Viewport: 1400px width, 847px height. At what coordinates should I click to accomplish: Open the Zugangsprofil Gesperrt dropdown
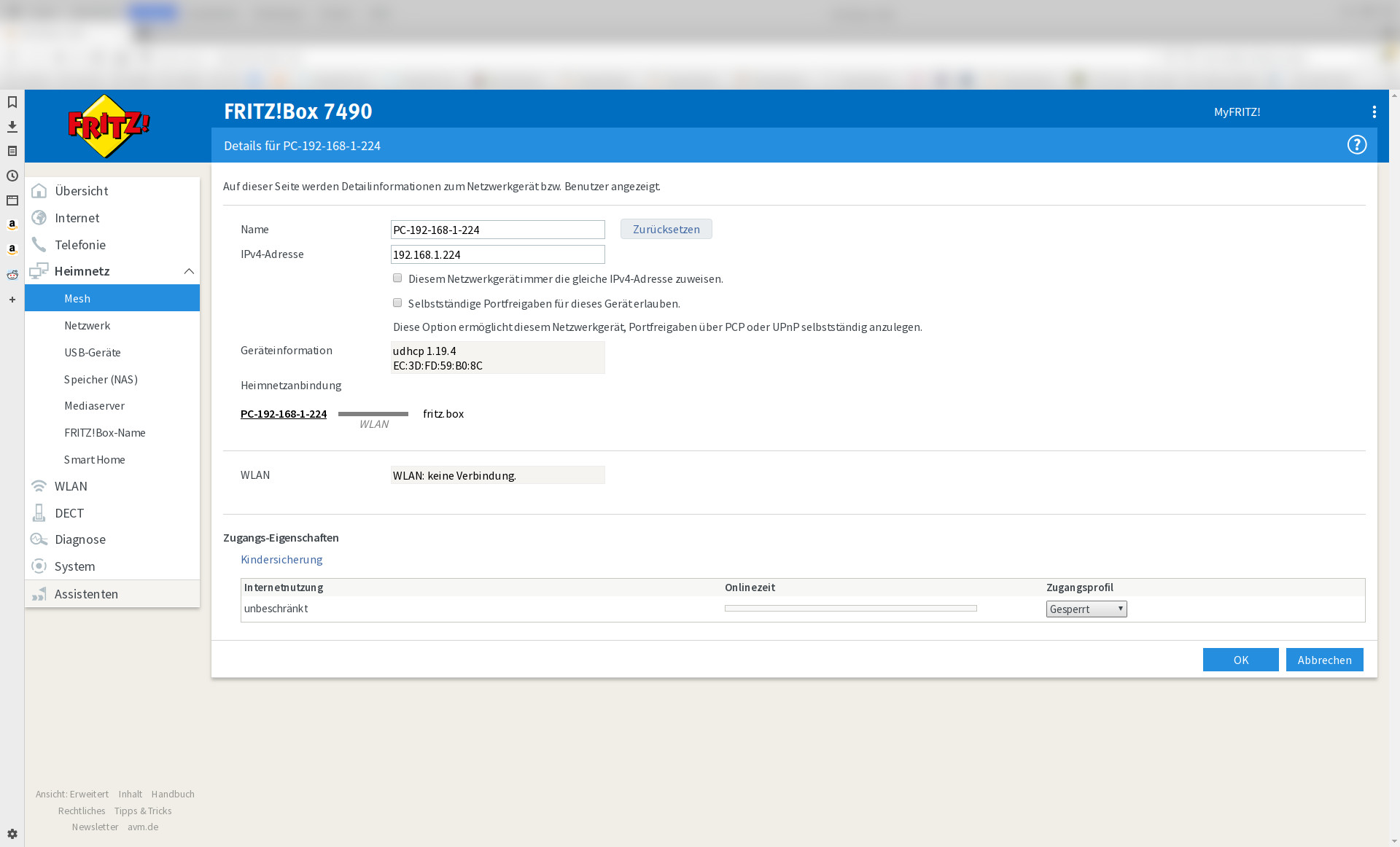[1086, 609]
